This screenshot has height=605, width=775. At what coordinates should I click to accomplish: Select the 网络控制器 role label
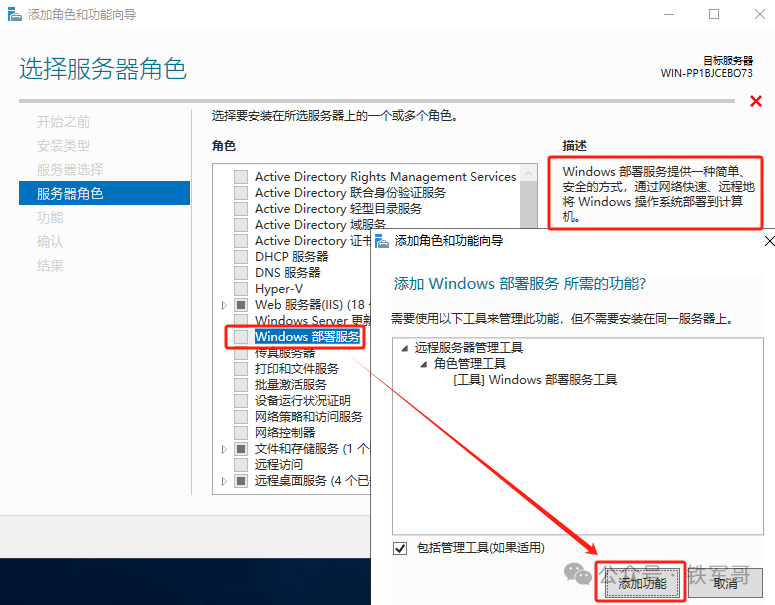(x=285, y=432)
